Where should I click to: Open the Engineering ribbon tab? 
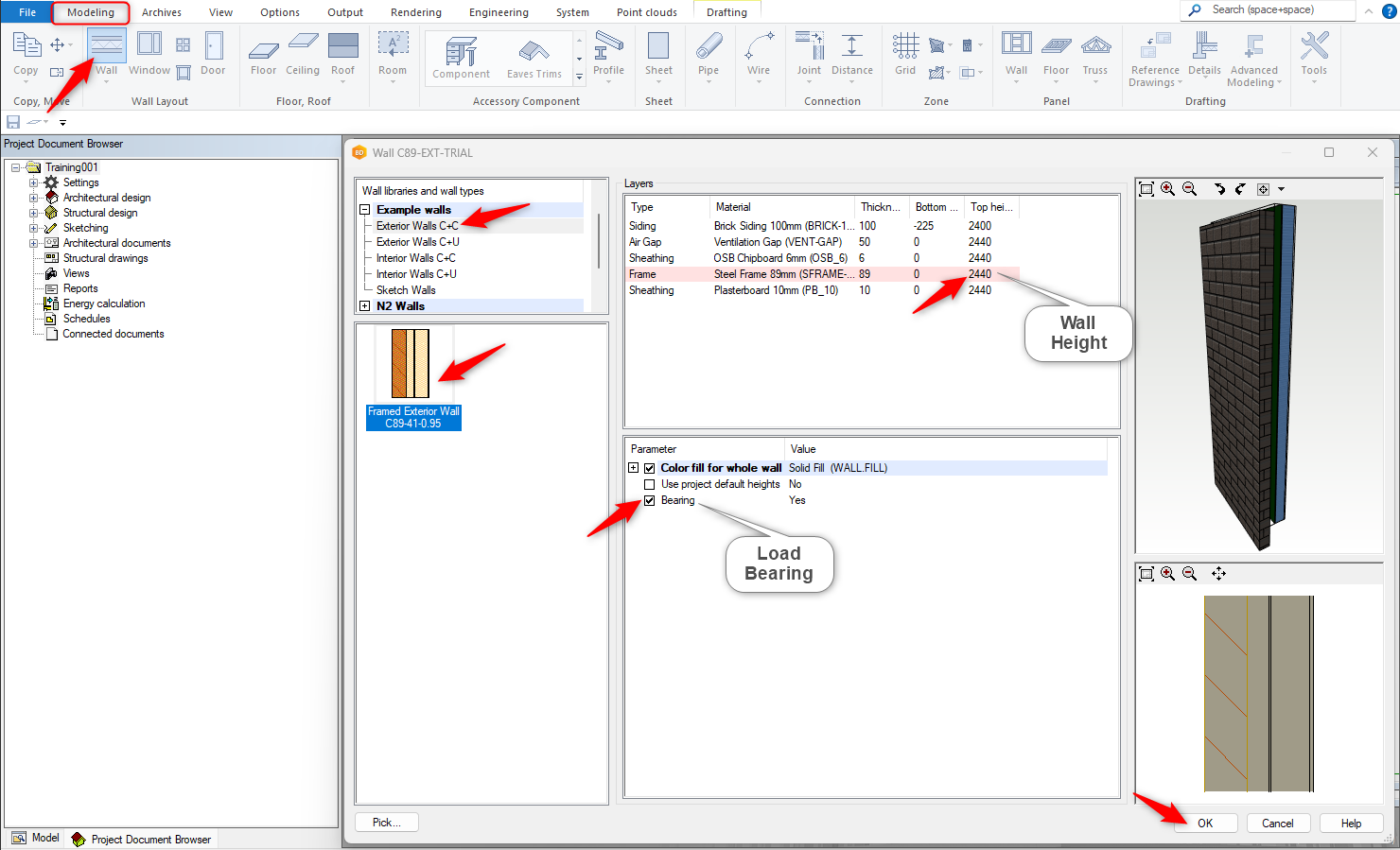point(499,12)
